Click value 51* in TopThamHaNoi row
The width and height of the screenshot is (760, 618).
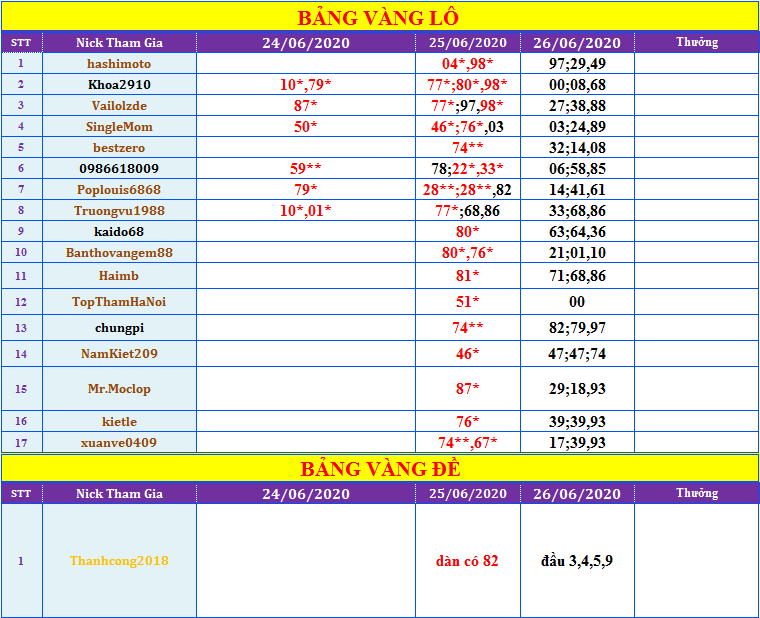pyautogui.click(x=468, y=302)
